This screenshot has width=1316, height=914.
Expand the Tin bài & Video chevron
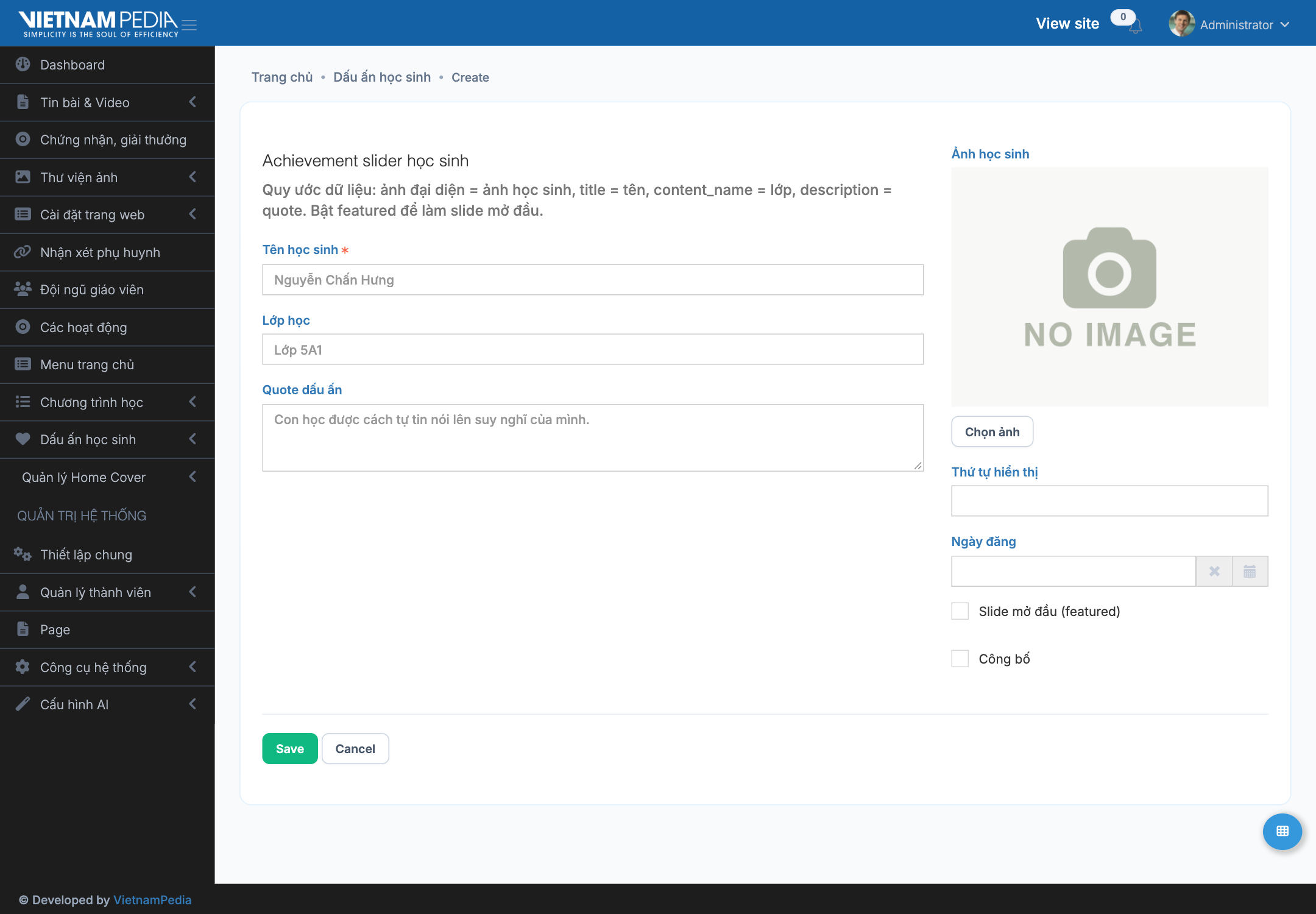coord(193,102)
